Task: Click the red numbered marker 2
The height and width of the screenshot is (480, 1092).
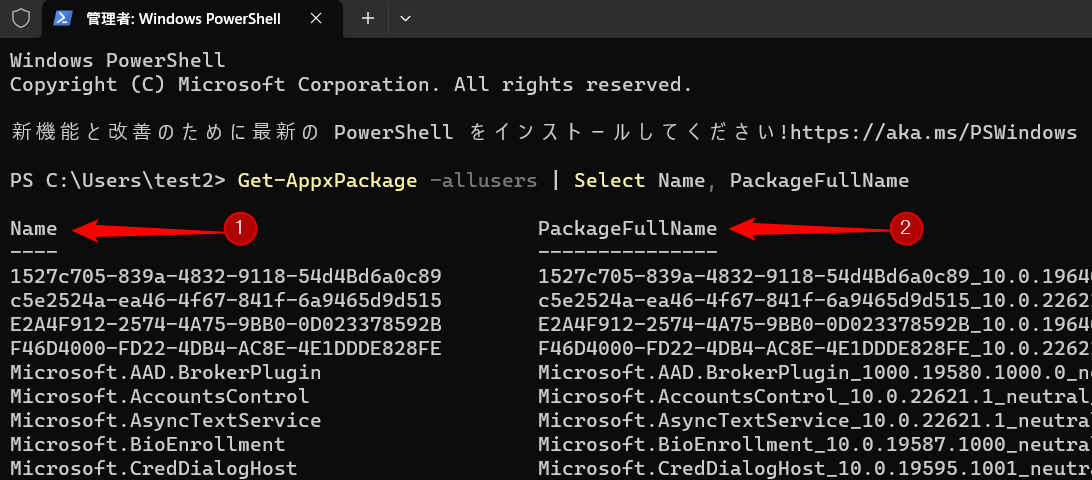Action: 905,229
